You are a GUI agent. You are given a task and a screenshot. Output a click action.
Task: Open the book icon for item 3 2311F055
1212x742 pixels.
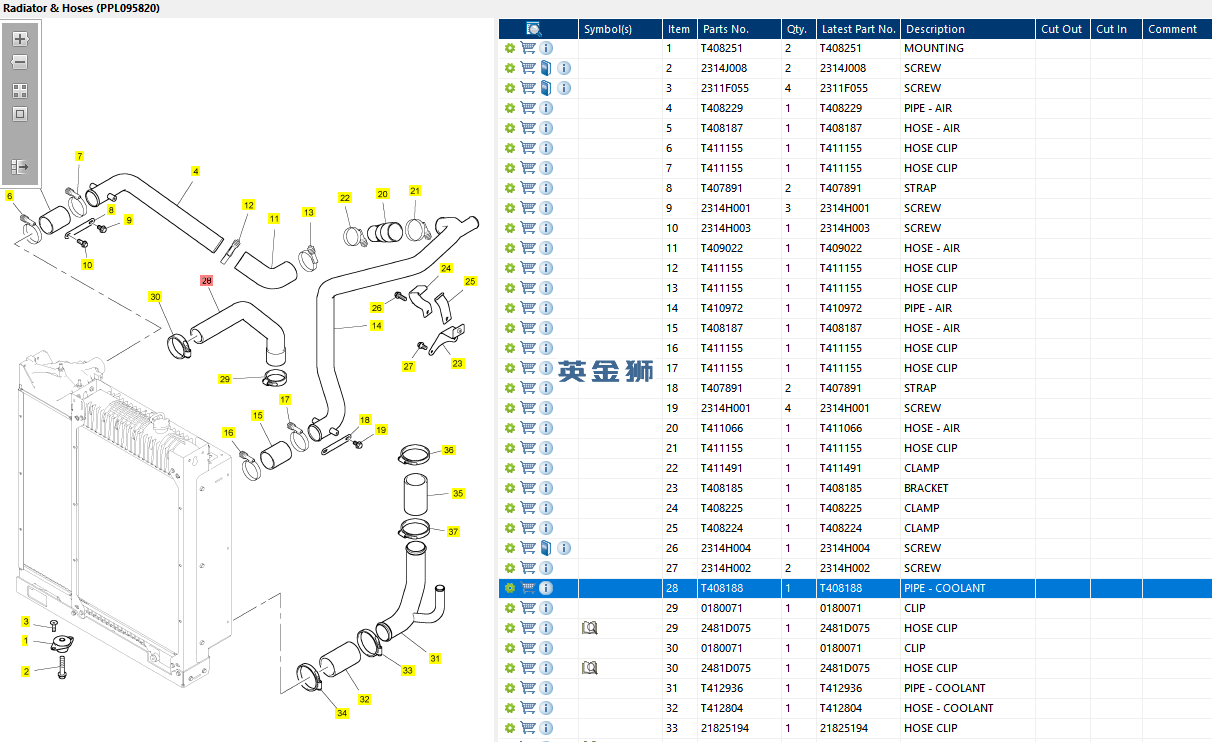(x=546, y=88)
